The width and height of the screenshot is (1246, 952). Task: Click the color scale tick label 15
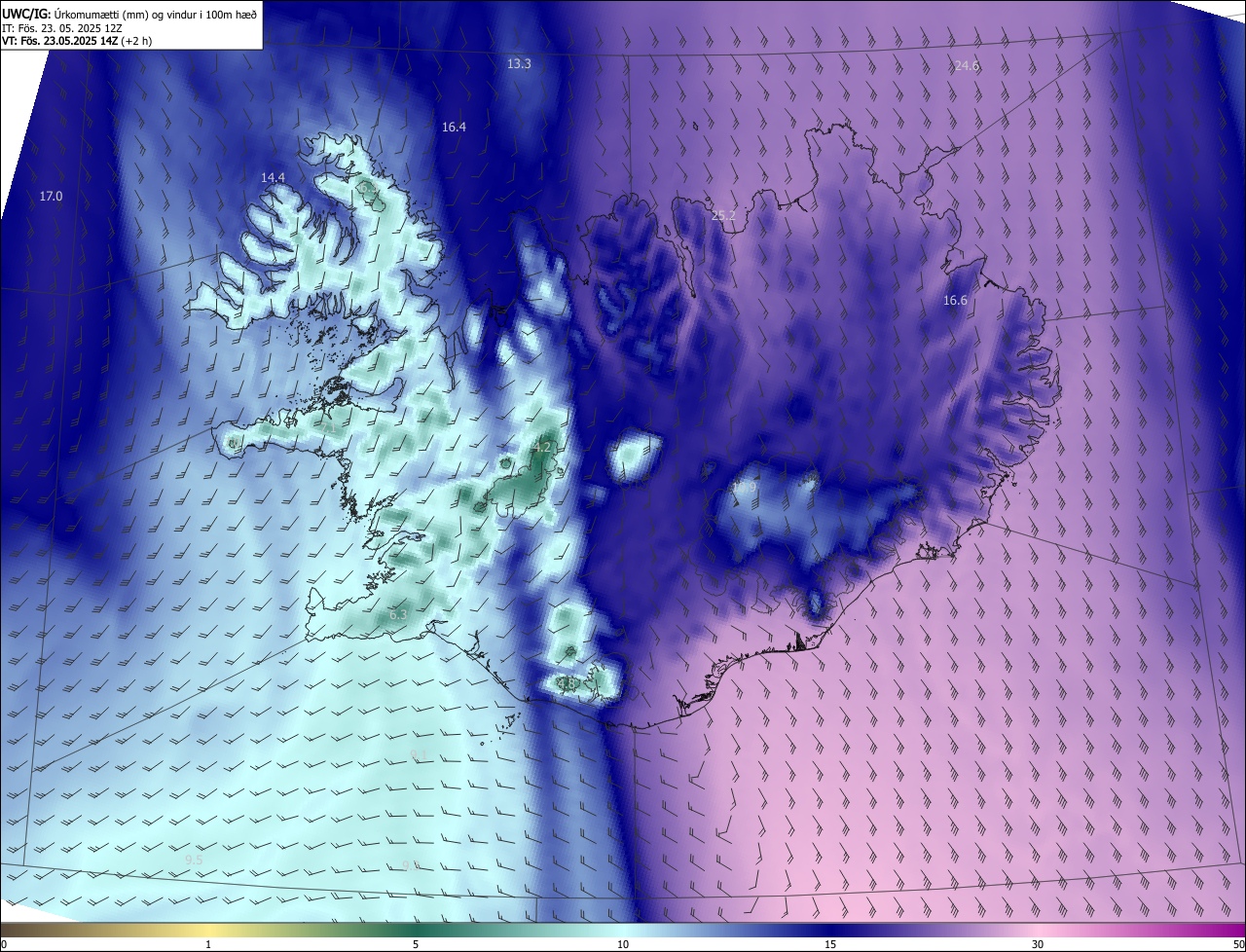pos(830,945)
